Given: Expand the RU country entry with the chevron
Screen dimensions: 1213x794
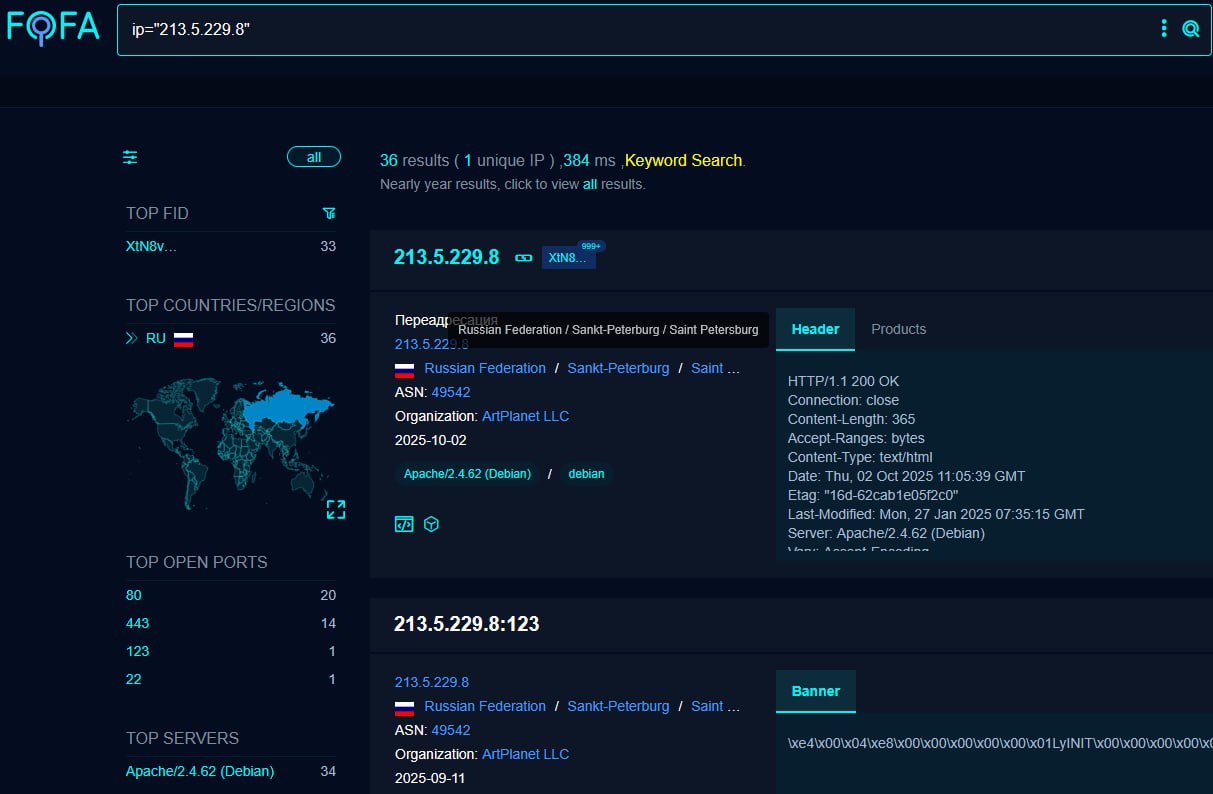Looking at the screenshot, I should (x=133, y=338).
